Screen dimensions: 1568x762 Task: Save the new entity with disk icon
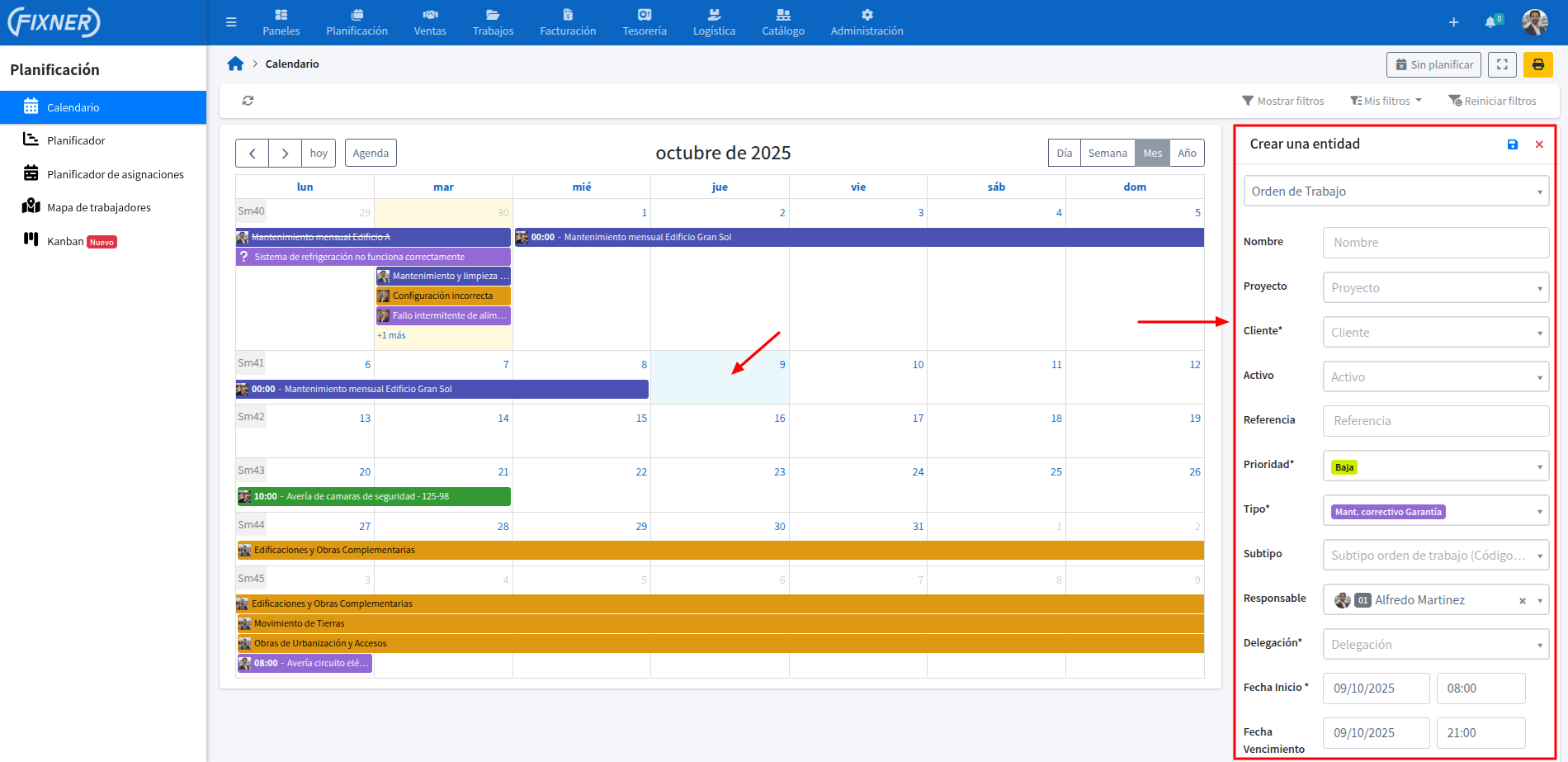1512,144
